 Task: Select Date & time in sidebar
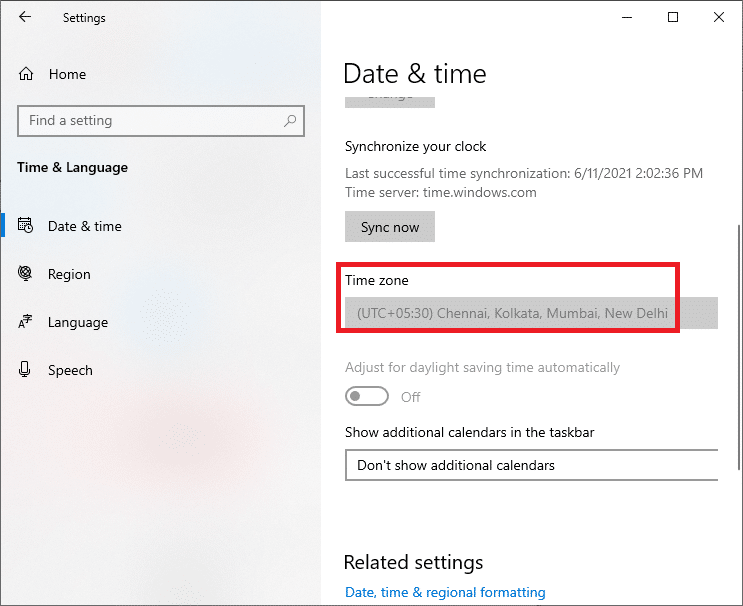tap(85, 226)
